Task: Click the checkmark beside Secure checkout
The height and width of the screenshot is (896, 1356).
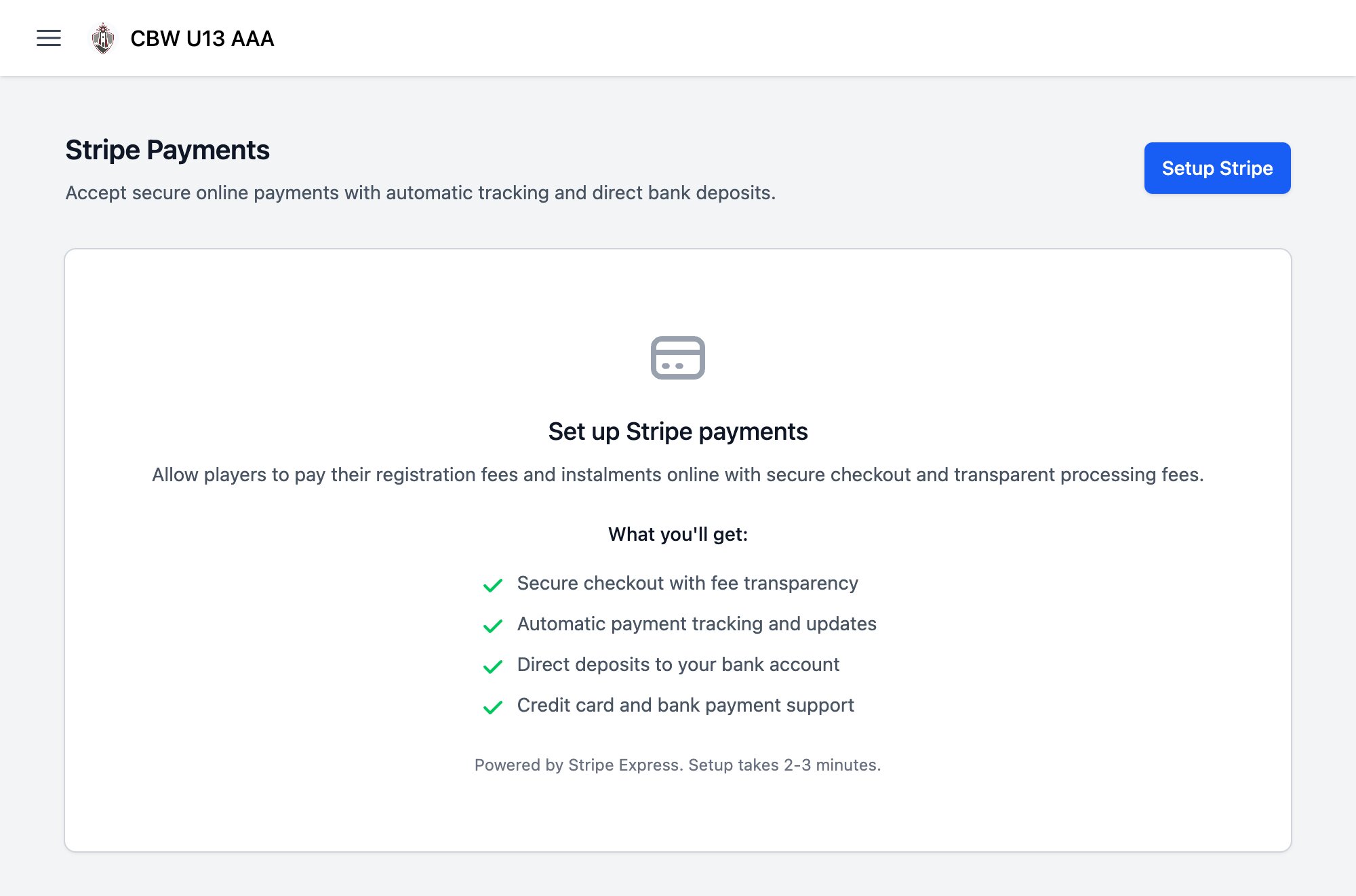Action: pyautogui.click(x=493, y=585)
